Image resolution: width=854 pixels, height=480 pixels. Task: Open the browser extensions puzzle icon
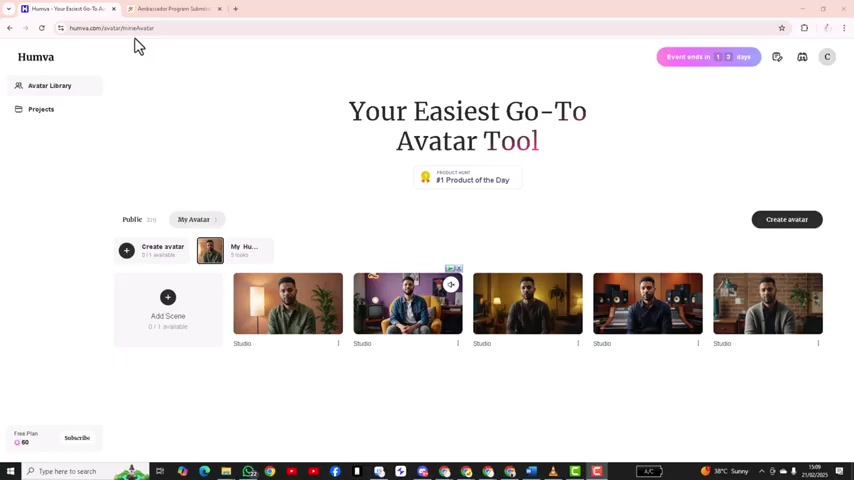click(804, 28)
